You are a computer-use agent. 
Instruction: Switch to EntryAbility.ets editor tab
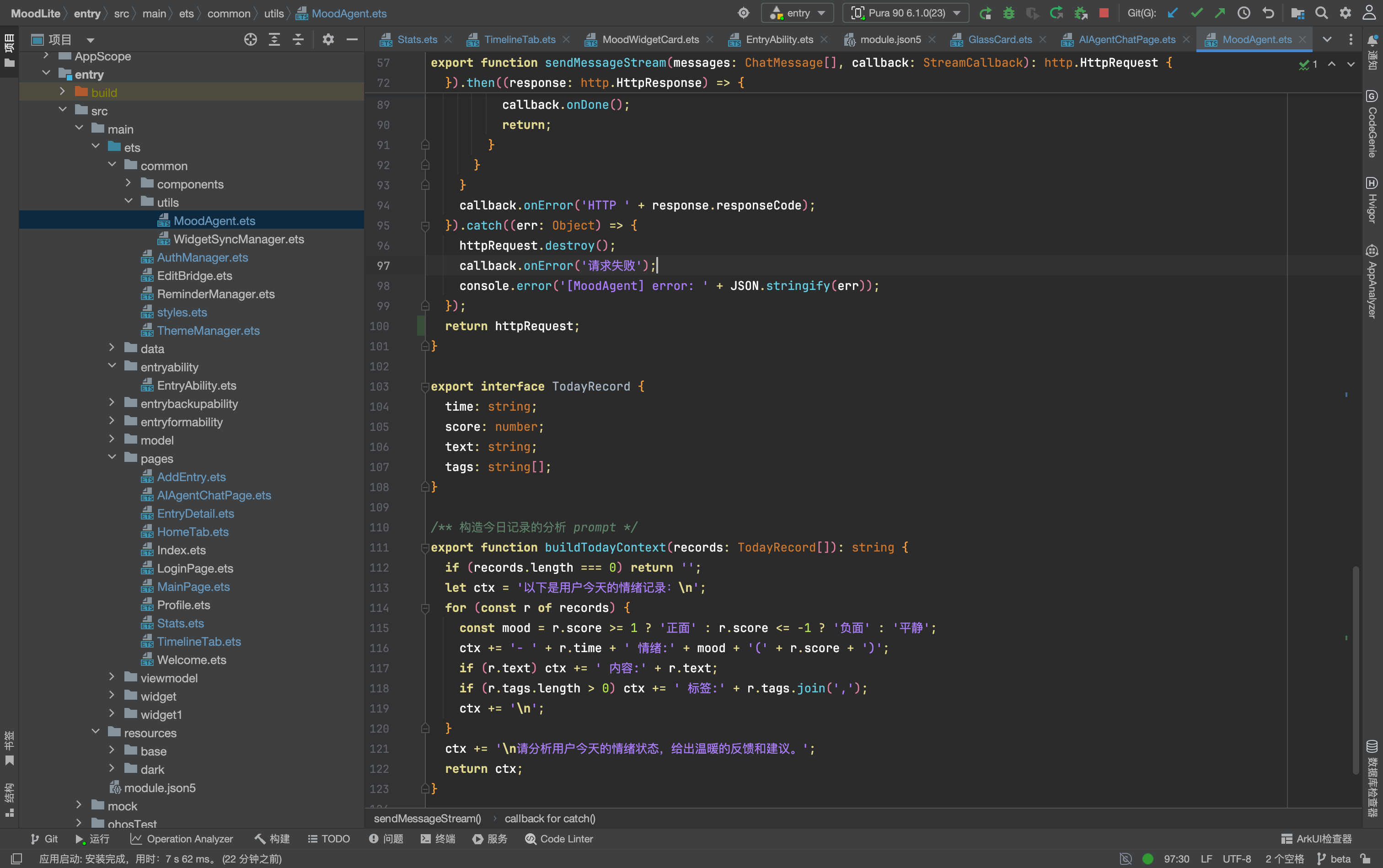point(779,40)
